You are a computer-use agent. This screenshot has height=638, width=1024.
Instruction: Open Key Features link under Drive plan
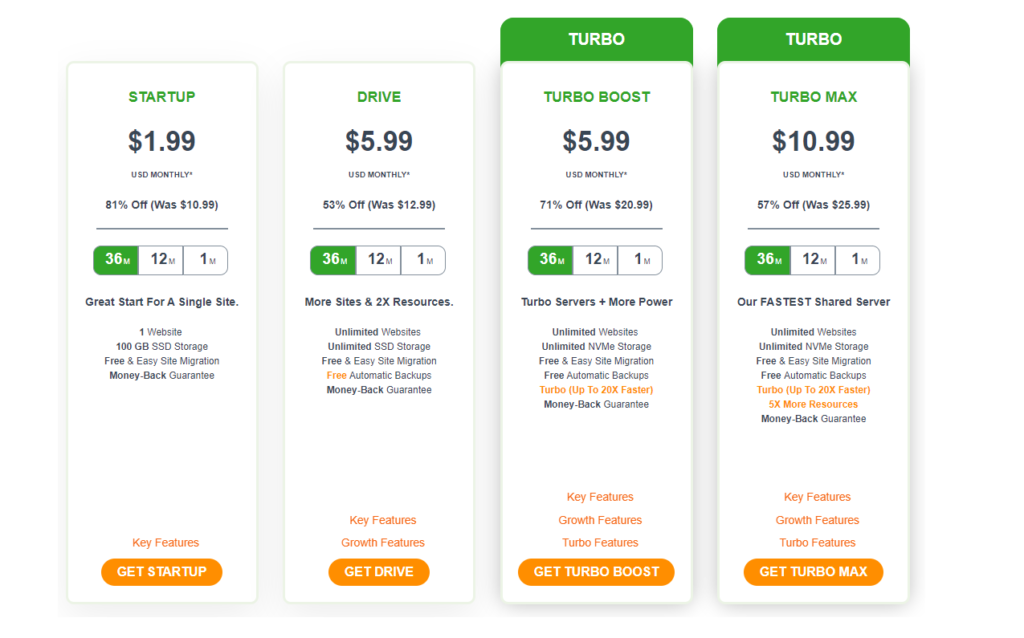(x=383, y=520)
